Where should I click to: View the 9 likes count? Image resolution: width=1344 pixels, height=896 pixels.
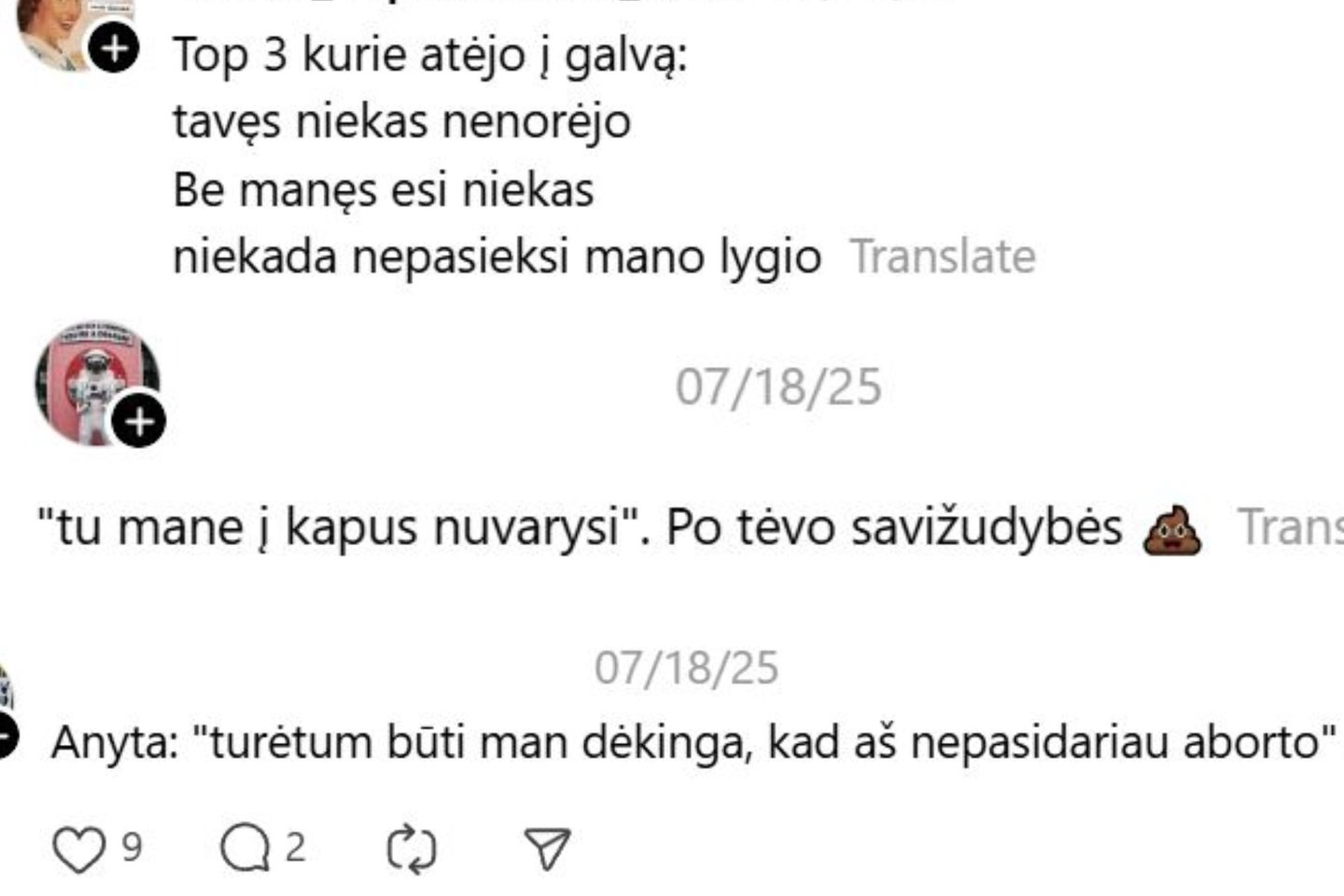(x=133, y=847)
